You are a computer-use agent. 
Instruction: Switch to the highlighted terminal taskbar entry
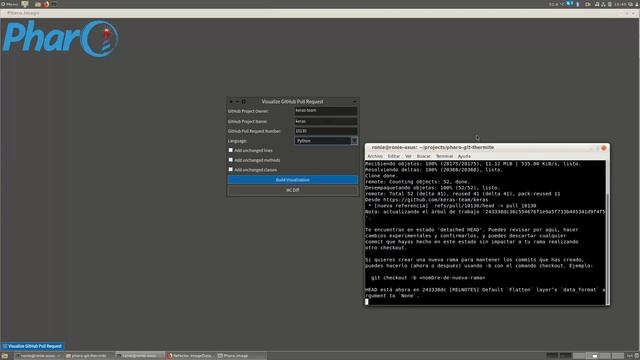(x=140, y=356)
